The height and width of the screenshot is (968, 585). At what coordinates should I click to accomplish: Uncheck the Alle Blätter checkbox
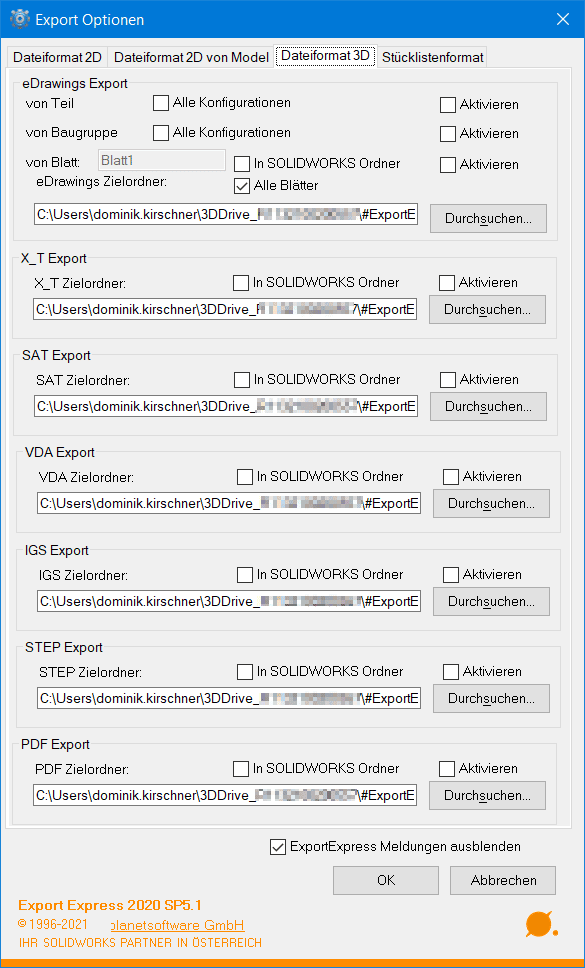coord(242,185)
